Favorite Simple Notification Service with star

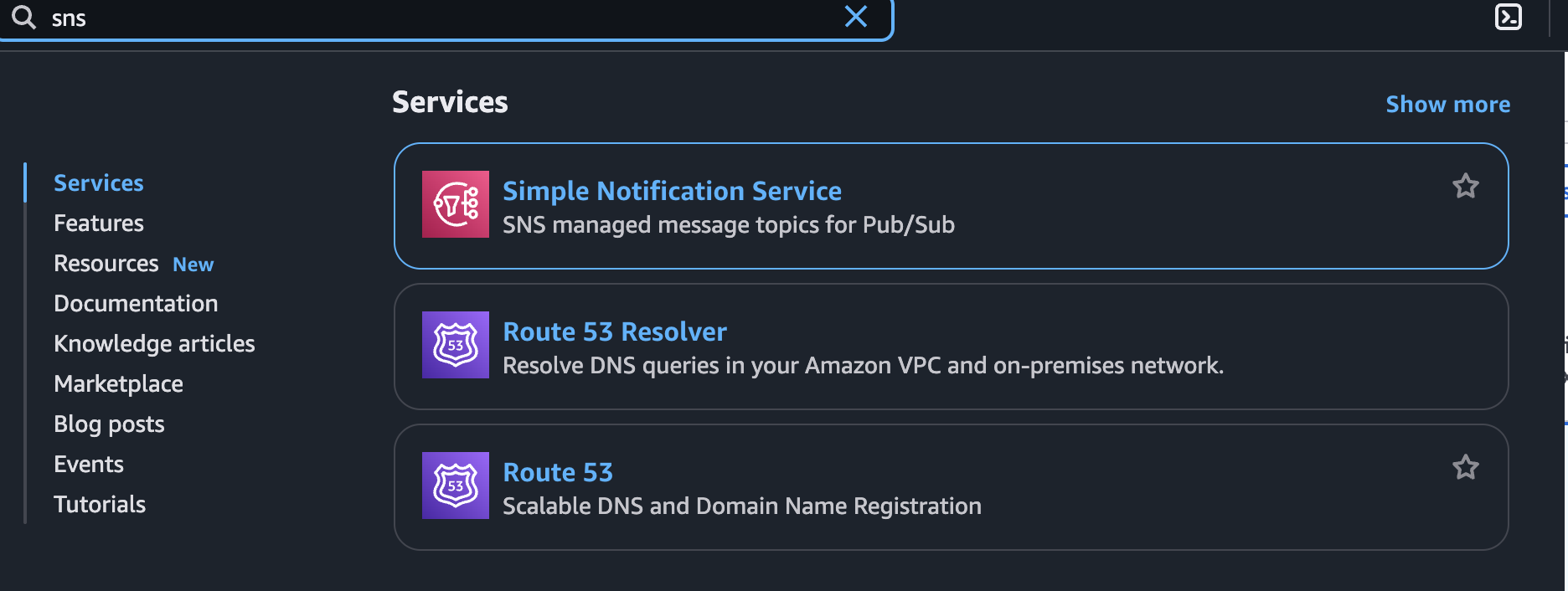[1466, 186]
